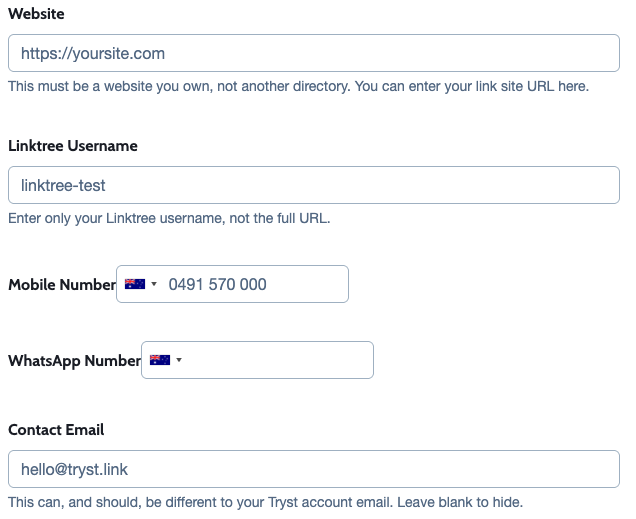Click the Linktree username-only hint text
Viewport: 636px width, 519px height.
[169, 218]
